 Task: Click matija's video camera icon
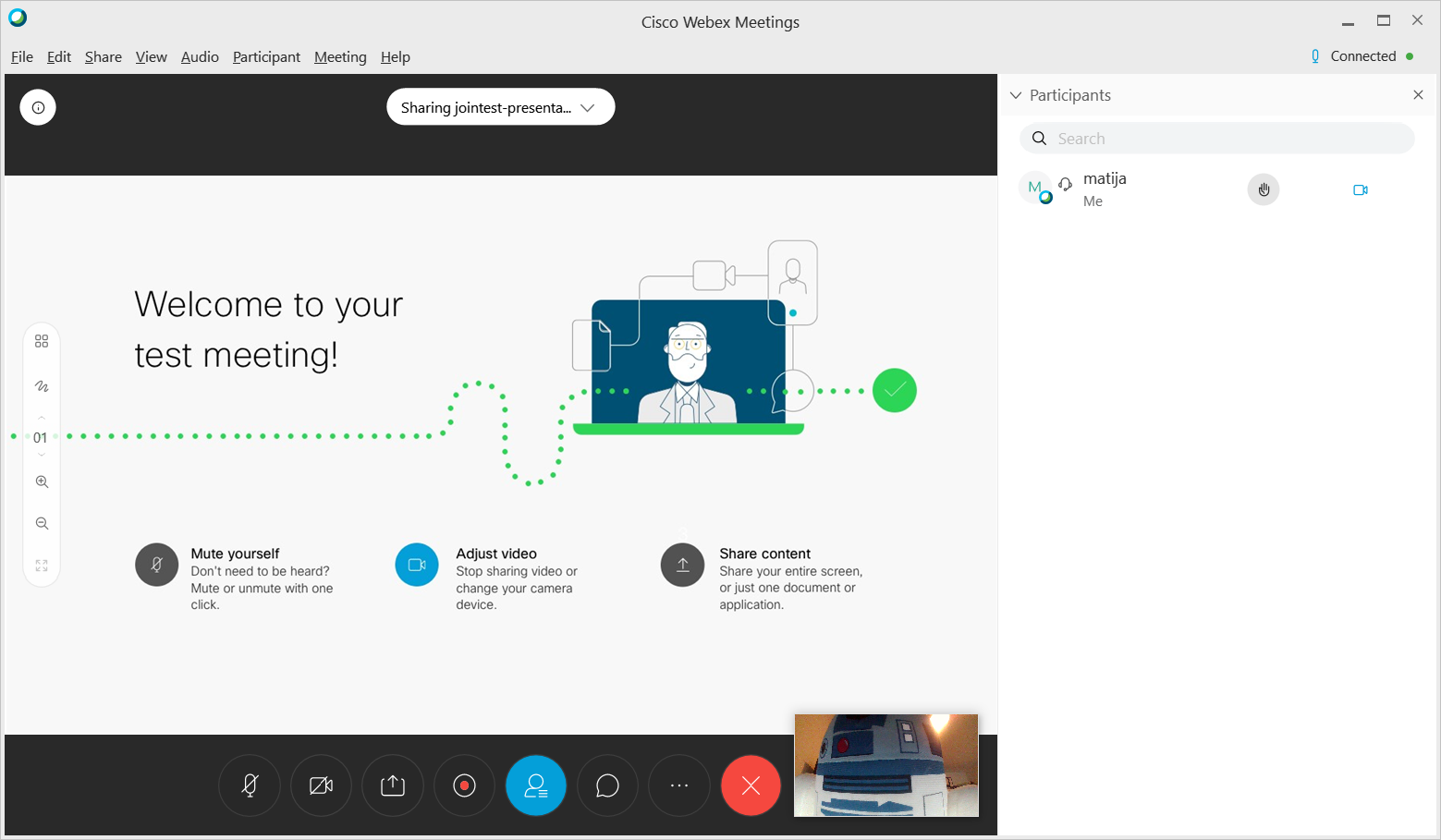point(1361,189)
